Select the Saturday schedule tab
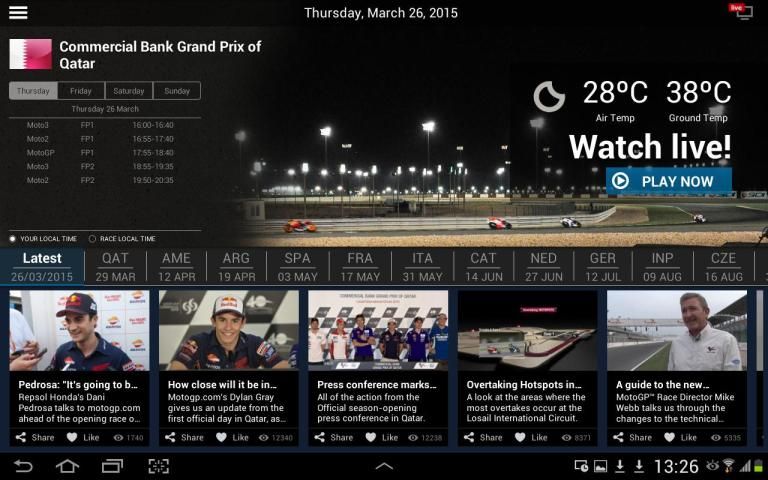Screen dimensions: 768x480 pos(129,91)
